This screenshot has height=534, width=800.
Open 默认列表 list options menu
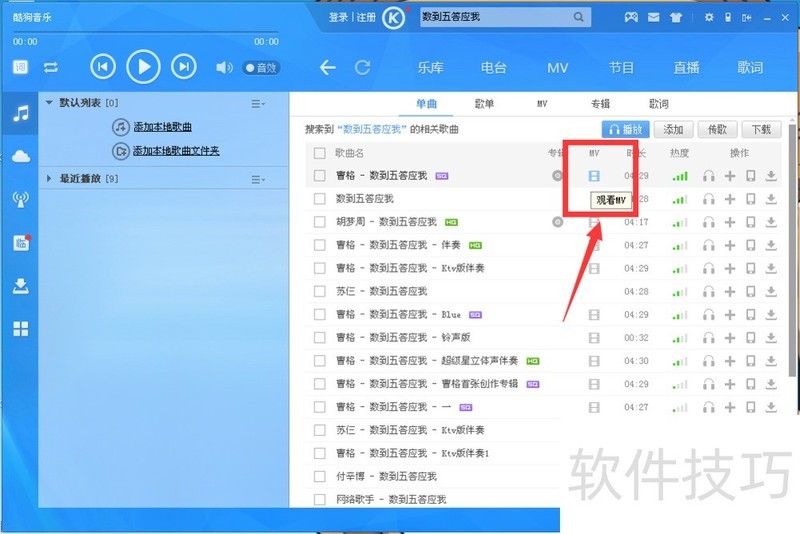tap(258, 104)
